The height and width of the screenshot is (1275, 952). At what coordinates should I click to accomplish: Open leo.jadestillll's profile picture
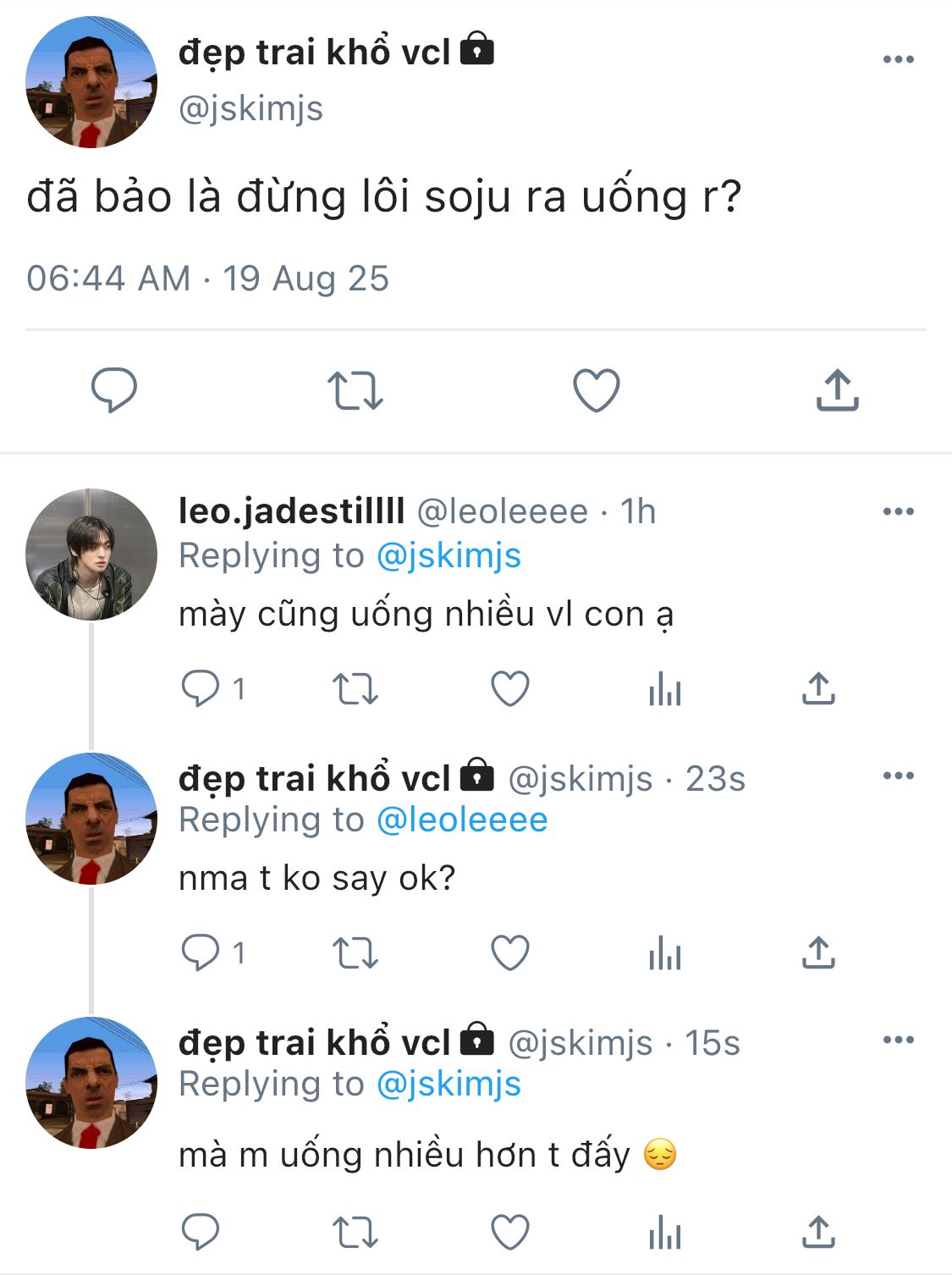point(91,555)
